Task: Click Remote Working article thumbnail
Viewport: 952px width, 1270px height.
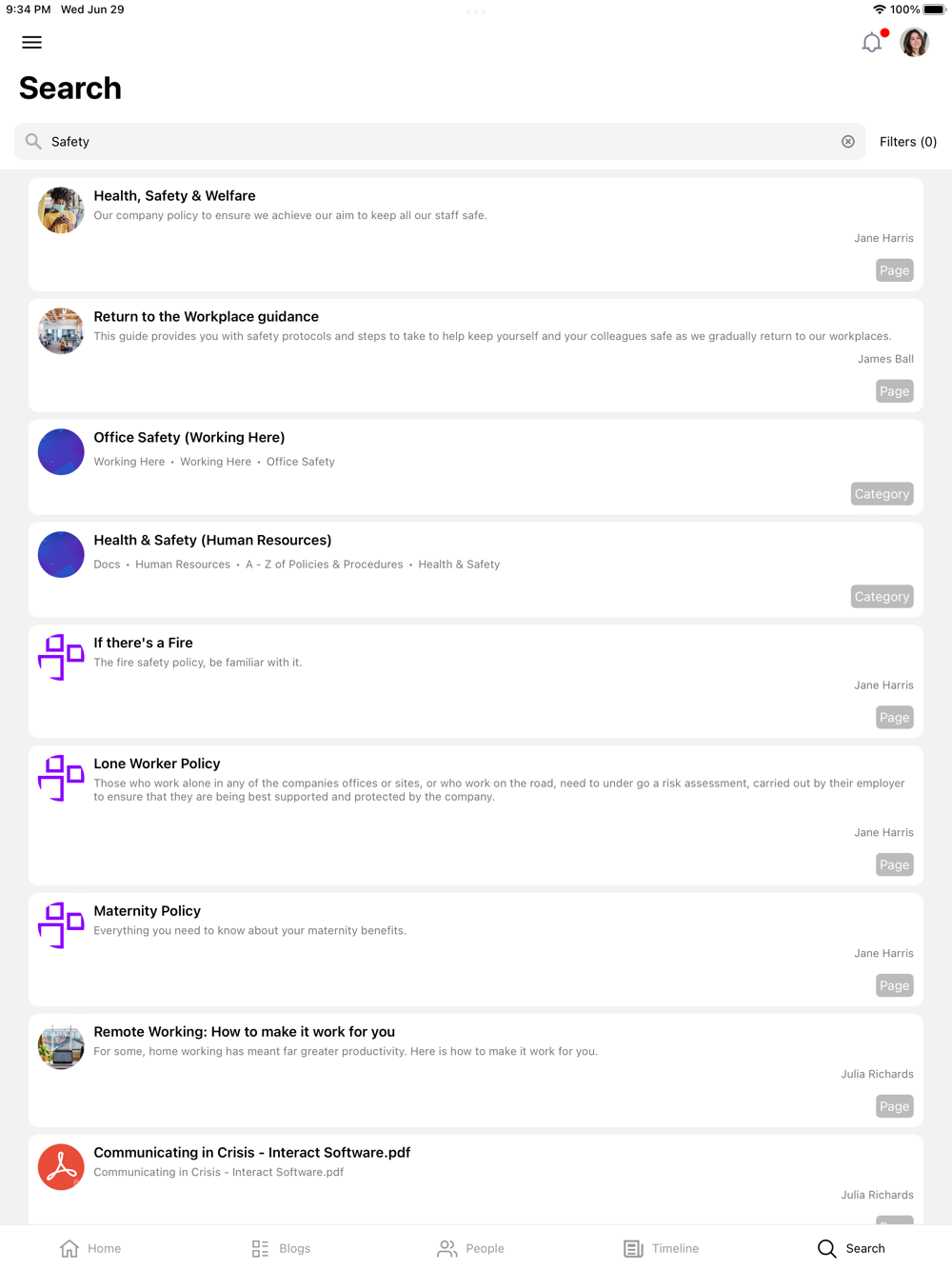Action: click(x=61, y=1046)
